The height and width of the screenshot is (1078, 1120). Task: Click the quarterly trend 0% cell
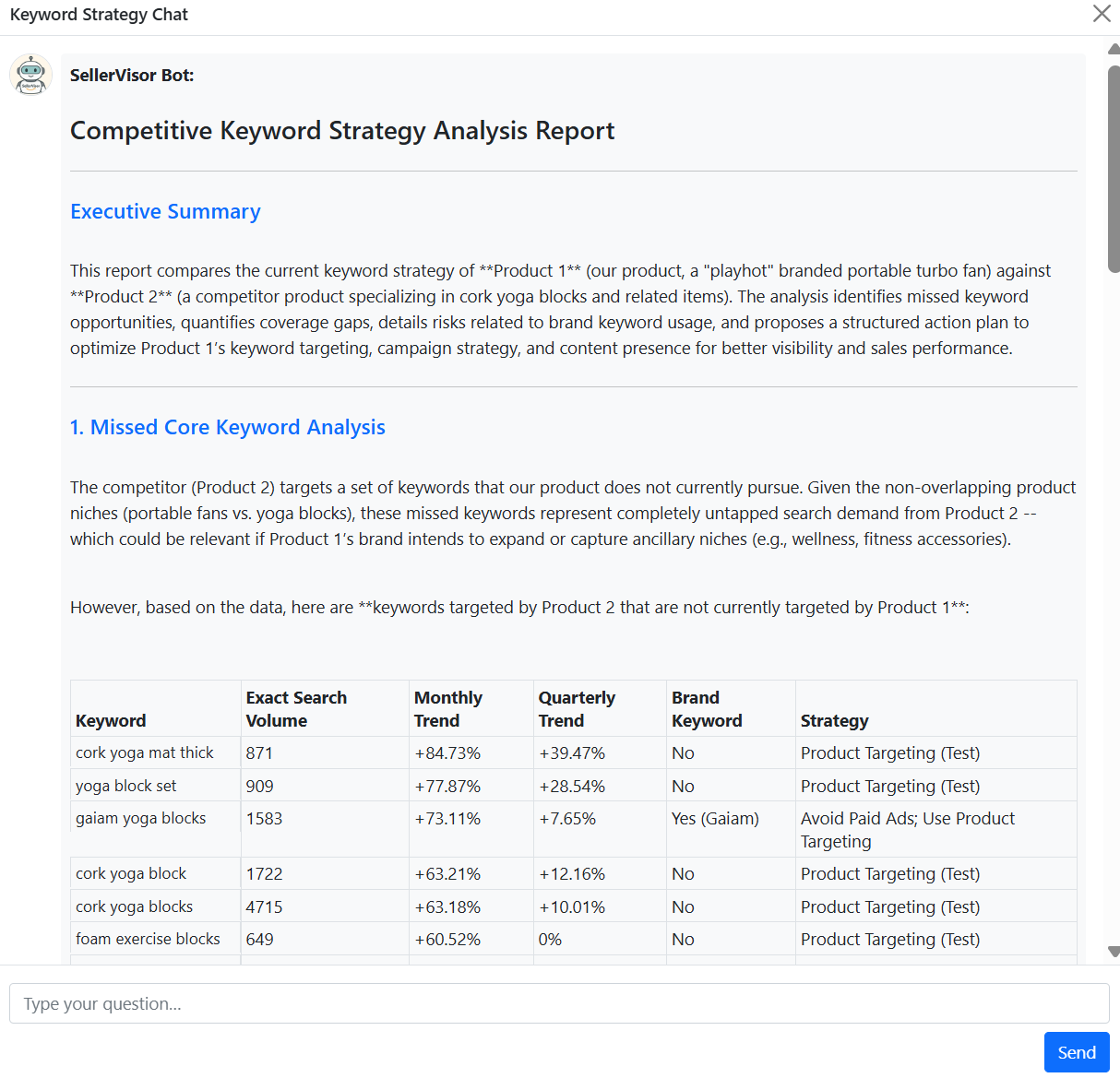[x=600, y=939]
